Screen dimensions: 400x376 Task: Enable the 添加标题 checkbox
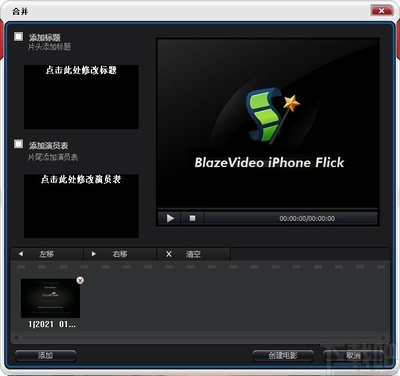[19, 36]
